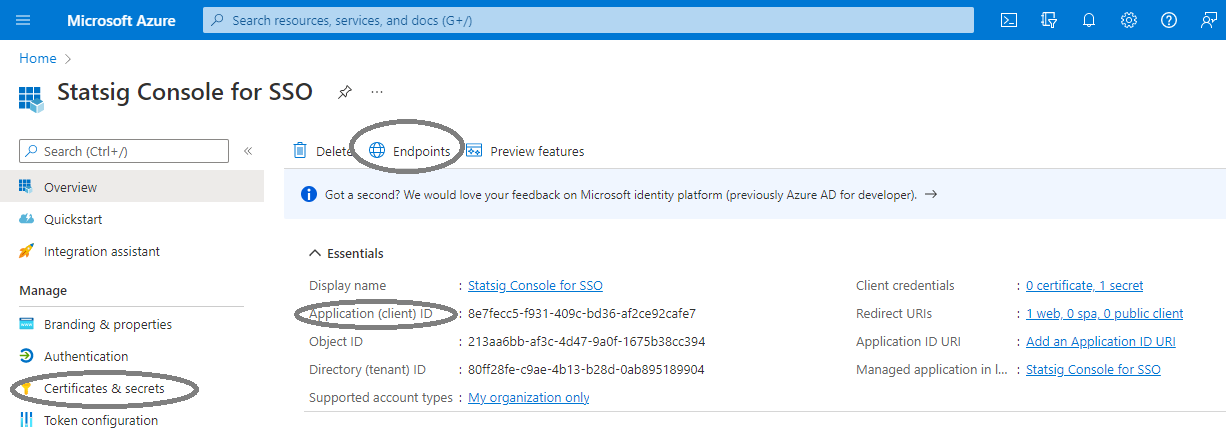Open portal settings gear
Screen dimensions: 1226x435
point(1129,20)
